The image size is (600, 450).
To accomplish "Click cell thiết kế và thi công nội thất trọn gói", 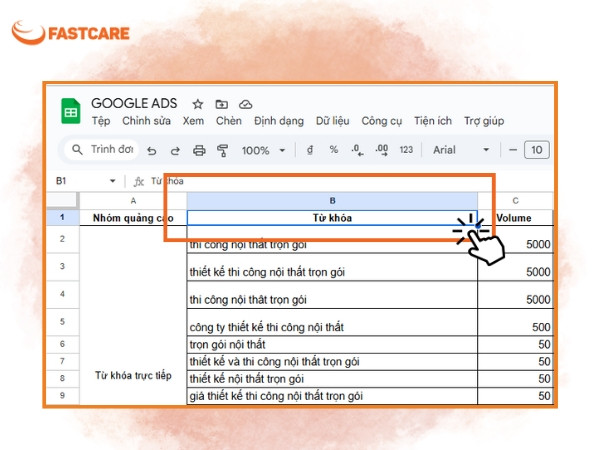I will (332, 362).
